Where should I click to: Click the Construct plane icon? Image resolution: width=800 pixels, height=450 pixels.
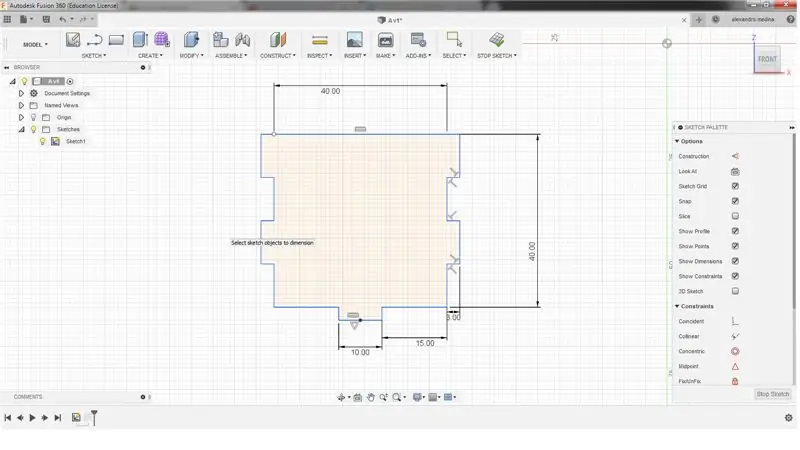tap(278, 40)
